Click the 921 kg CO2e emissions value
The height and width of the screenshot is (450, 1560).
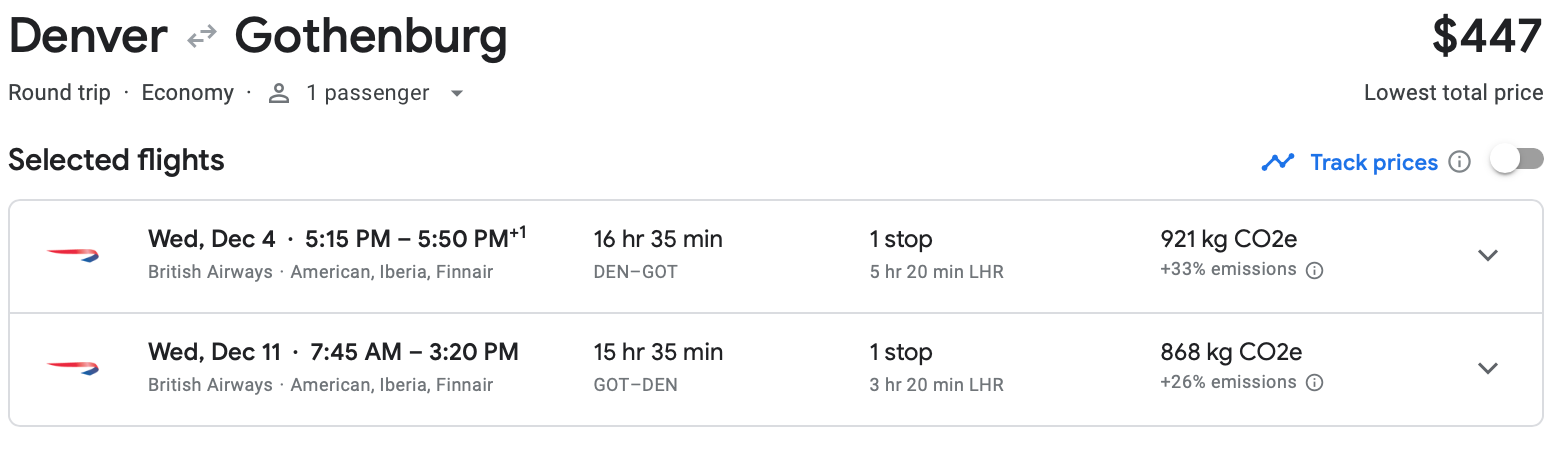[1228, 239]
